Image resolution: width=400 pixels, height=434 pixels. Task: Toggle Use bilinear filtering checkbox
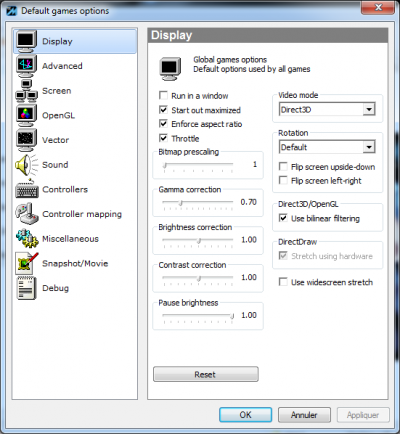tap(283, 218)
